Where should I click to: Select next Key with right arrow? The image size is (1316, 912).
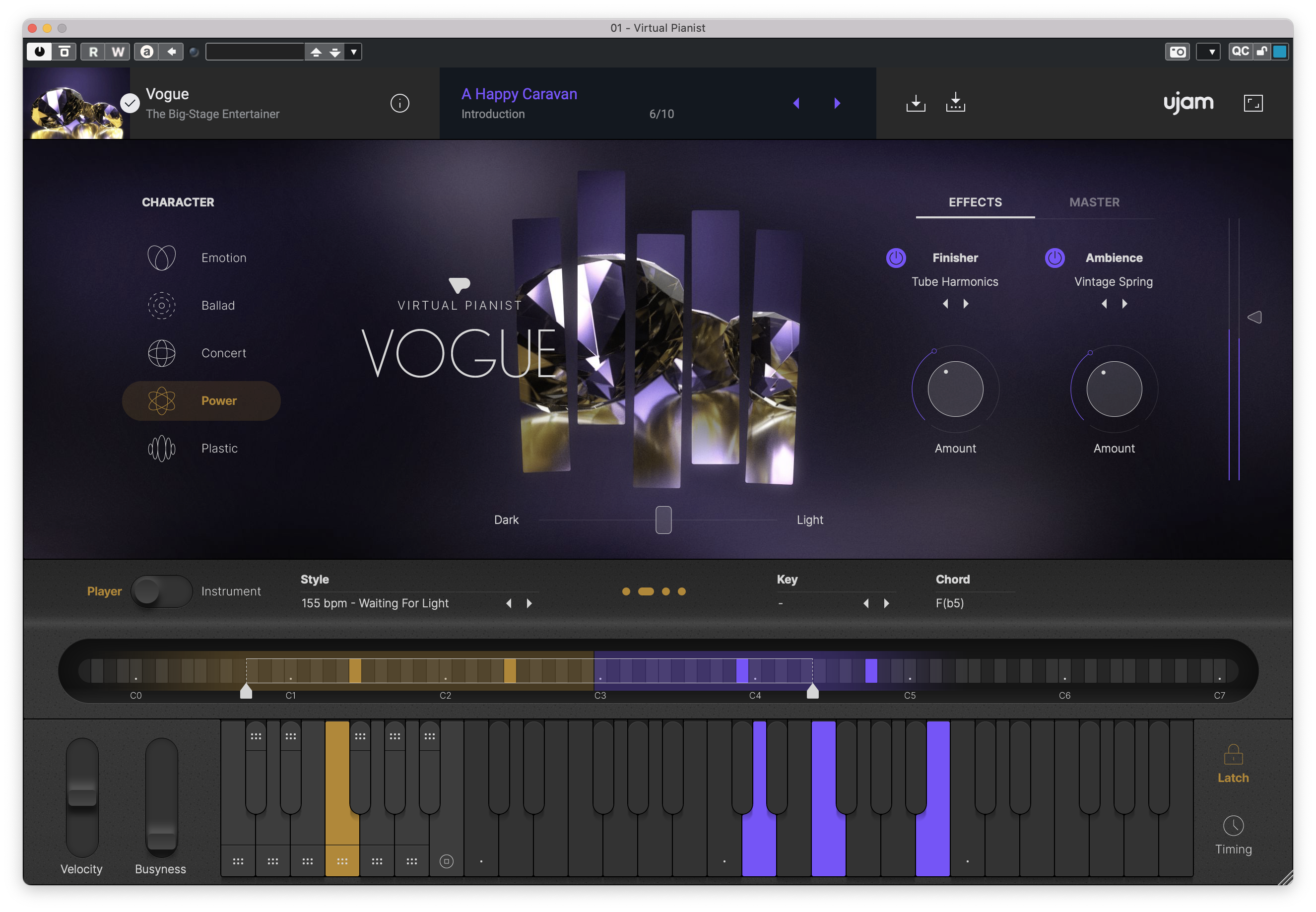(x=886, y=603)
